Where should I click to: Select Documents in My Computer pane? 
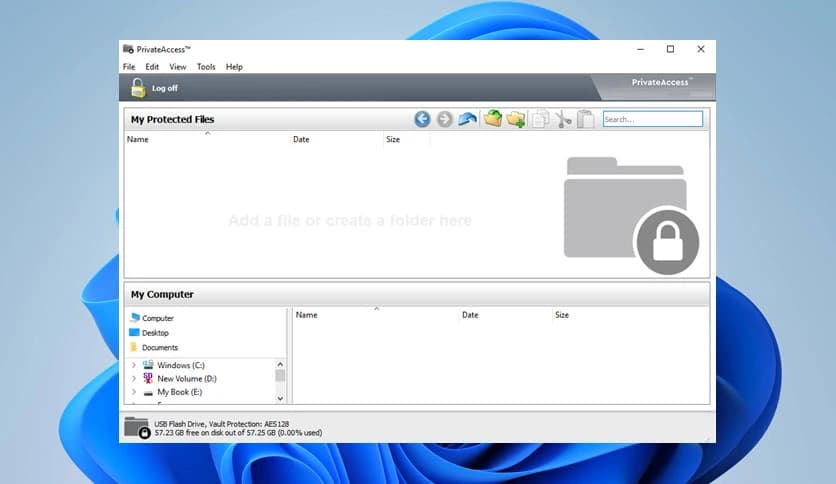click(x=160, y=348)
